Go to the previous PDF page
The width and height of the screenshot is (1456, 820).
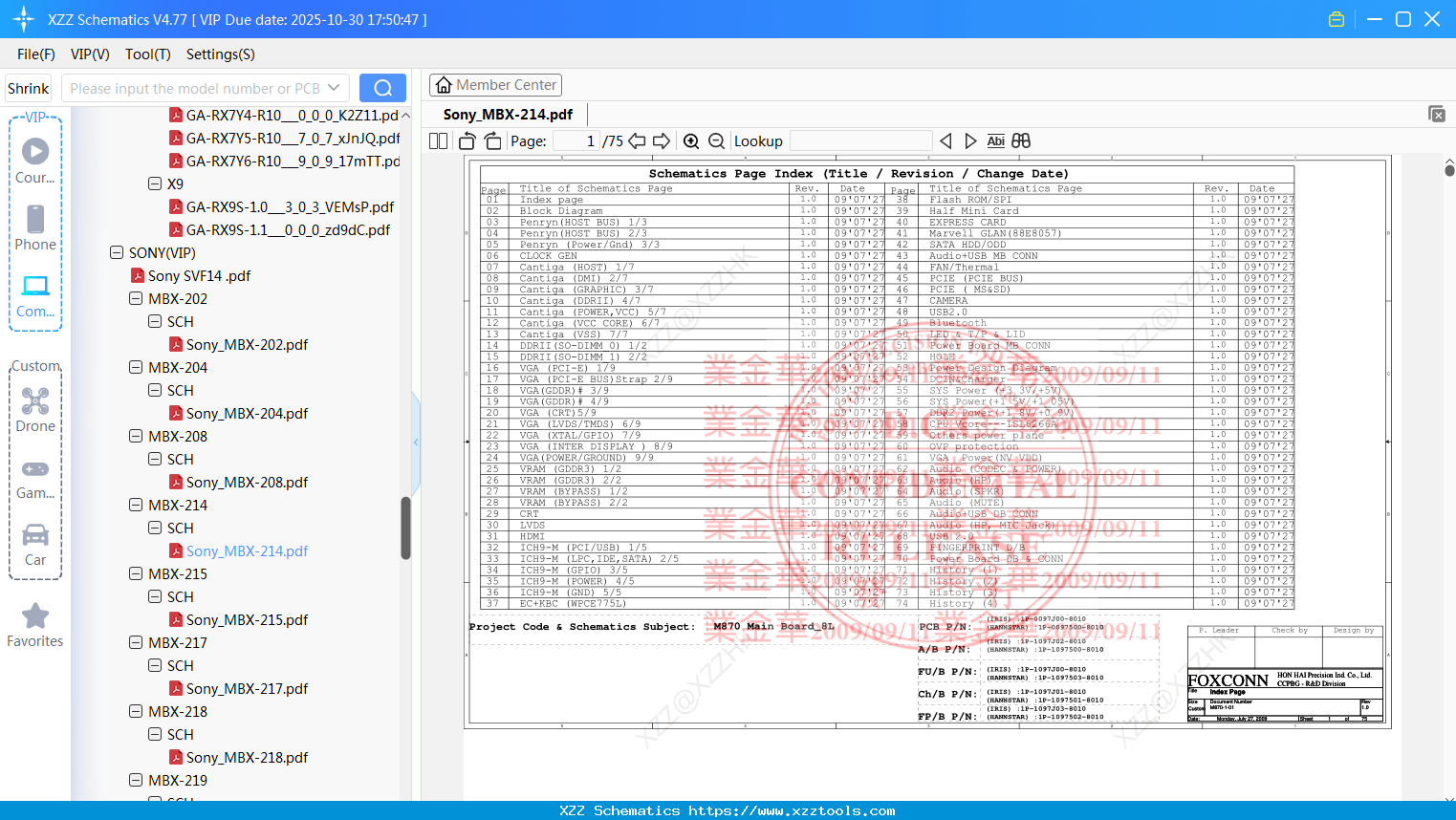tap(637, 141)
